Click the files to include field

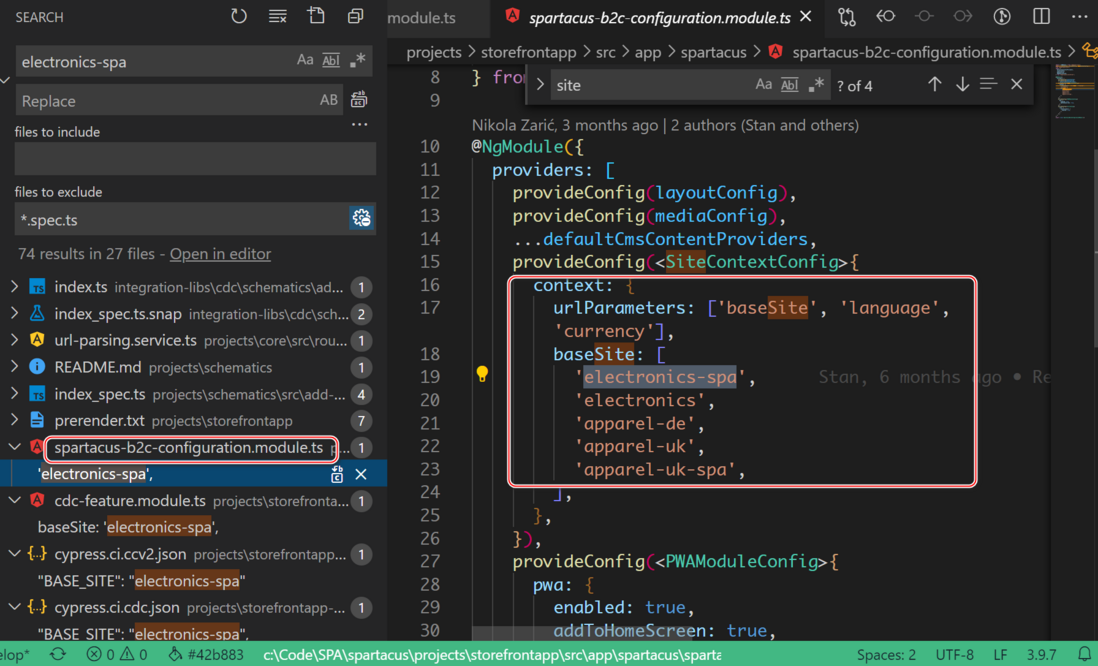click(x=195, y=159)
